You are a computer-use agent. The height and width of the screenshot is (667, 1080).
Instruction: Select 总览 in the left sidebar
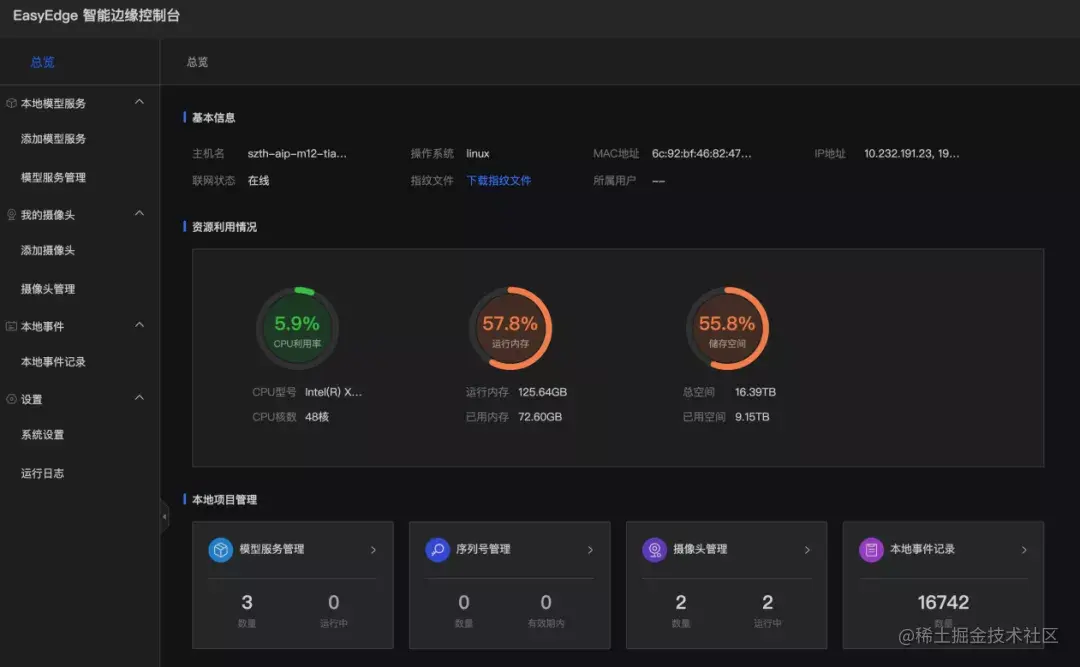(43, 62)
